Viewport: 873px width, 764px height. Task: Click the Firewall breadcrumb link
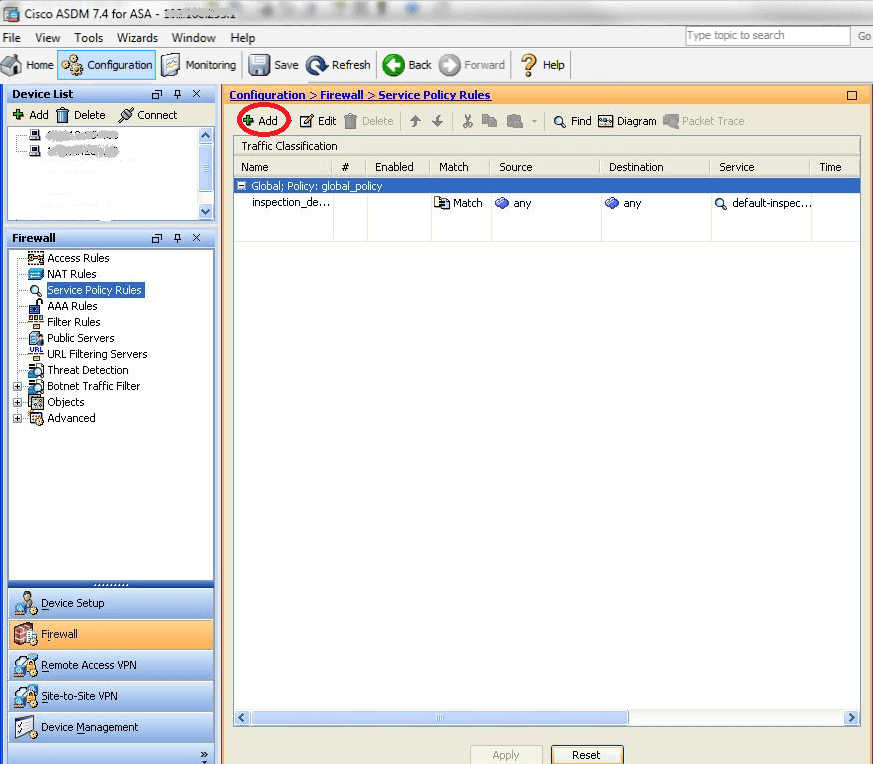tap(342, 95)
